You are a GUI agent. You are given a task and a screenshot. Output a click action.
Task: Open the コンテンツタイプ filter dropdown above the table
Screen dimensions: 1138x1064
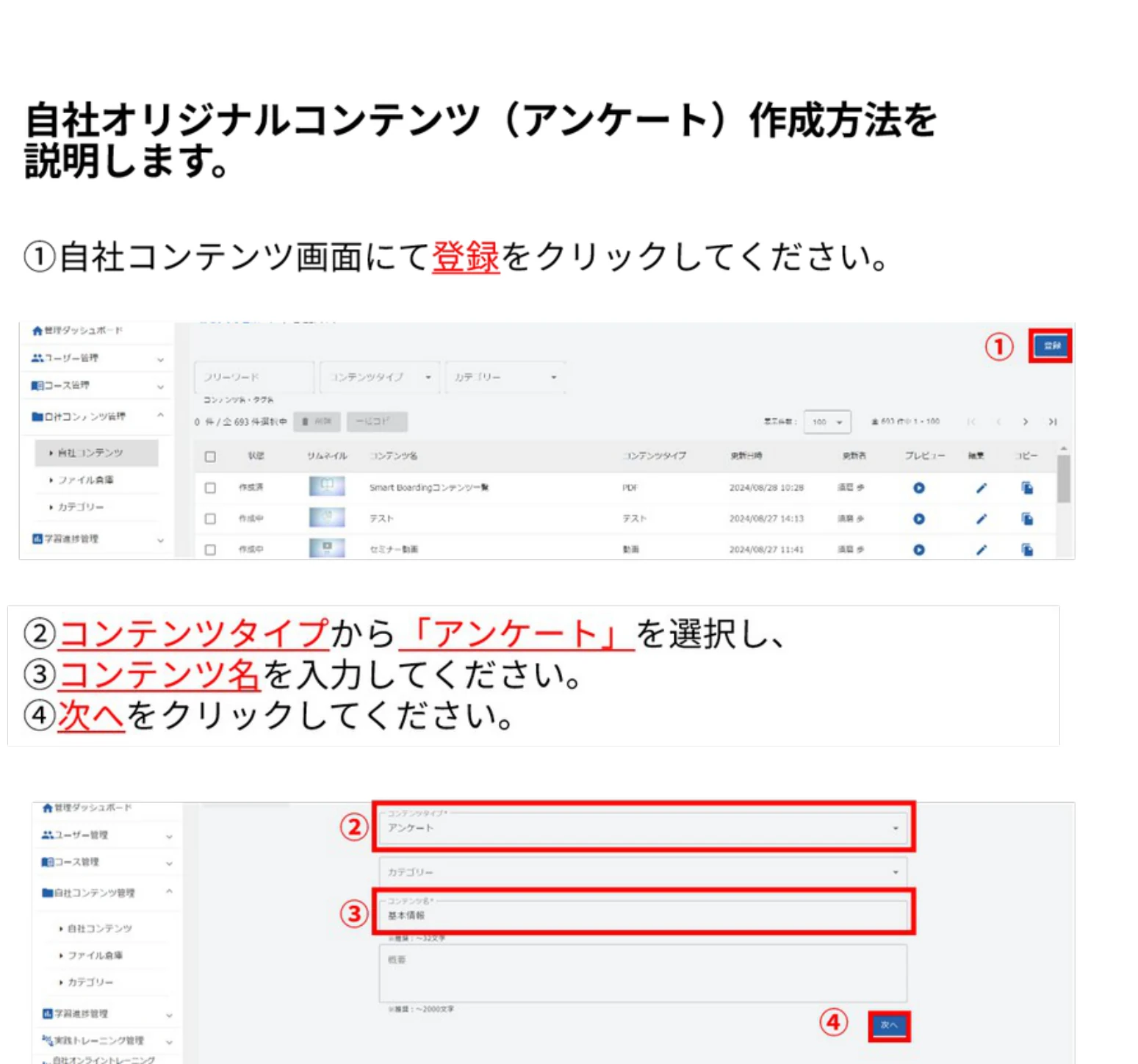(380, 377)
